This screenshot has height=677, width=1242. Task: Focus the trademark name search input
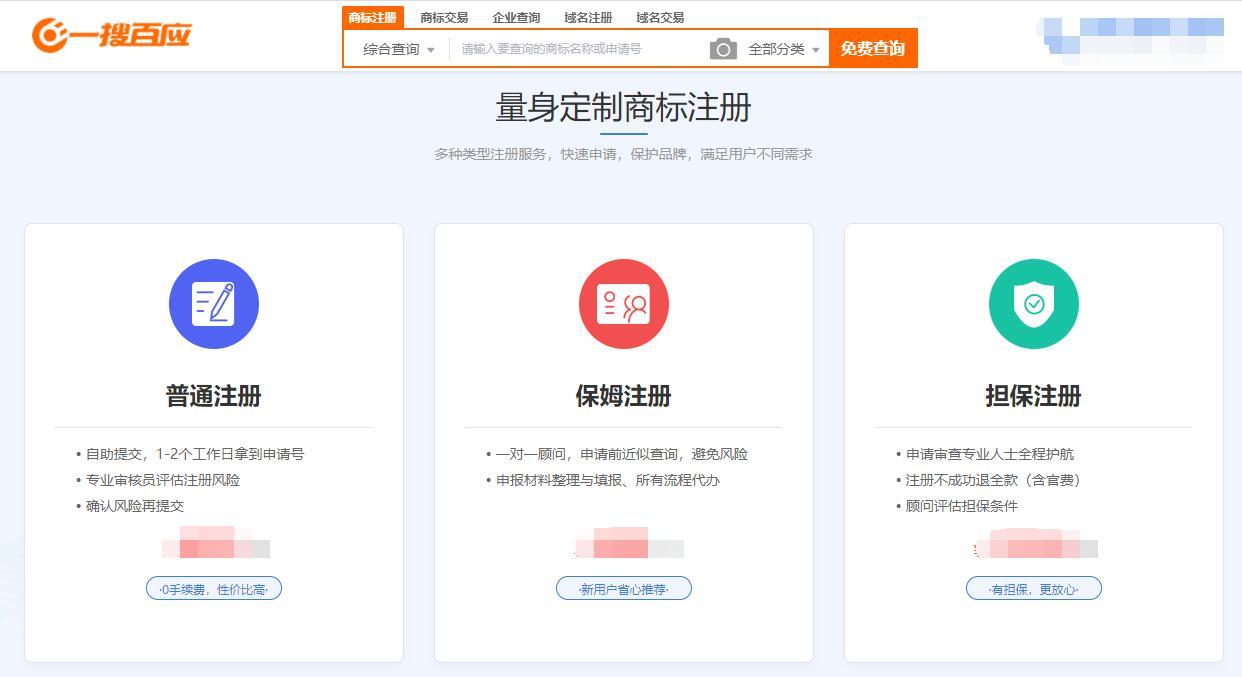click(578, 49)
